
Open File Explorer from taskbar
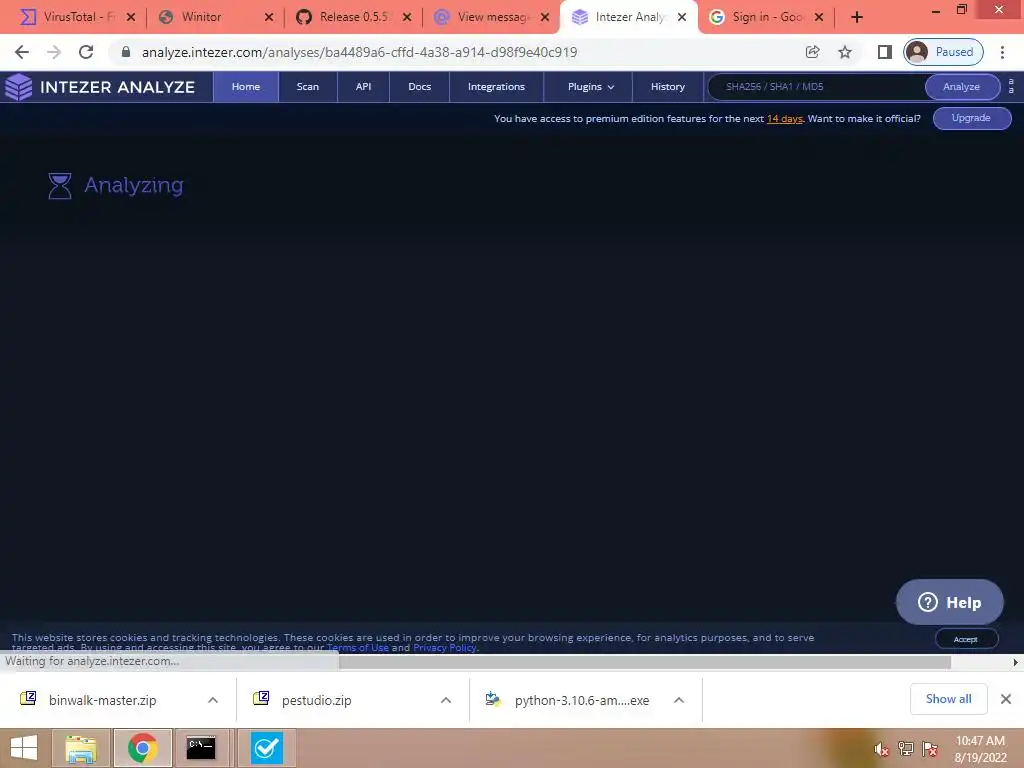coord(81,748)
